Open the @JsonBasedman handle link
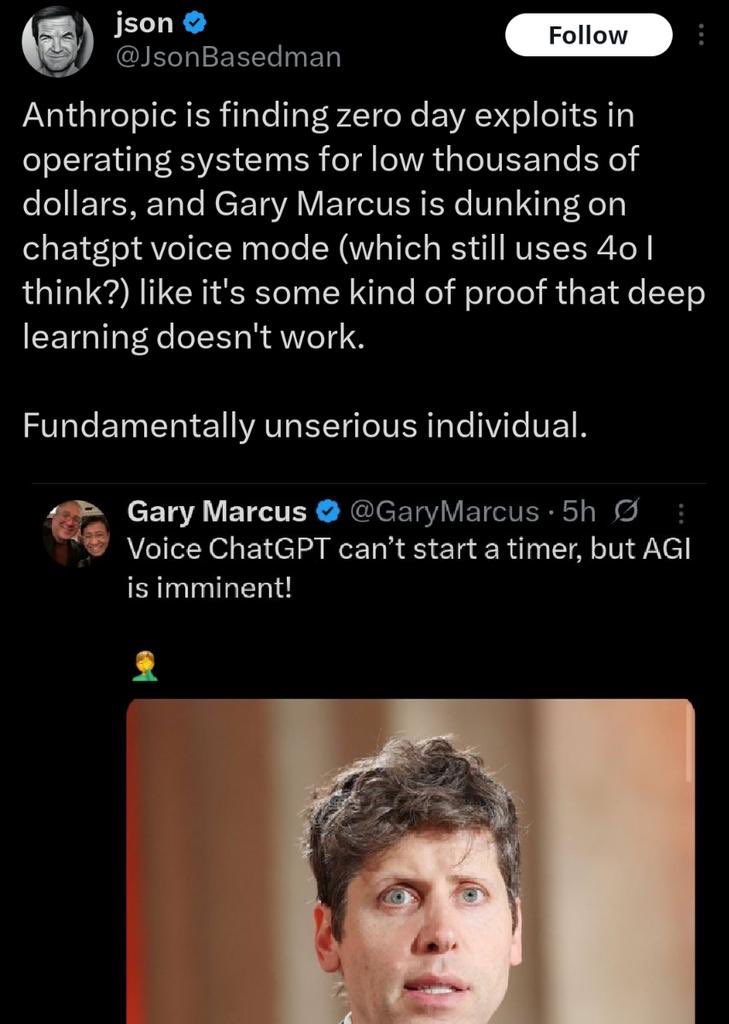Viewport: 729px width, 1024px height. pyautogui.click(x=229, y=58)
